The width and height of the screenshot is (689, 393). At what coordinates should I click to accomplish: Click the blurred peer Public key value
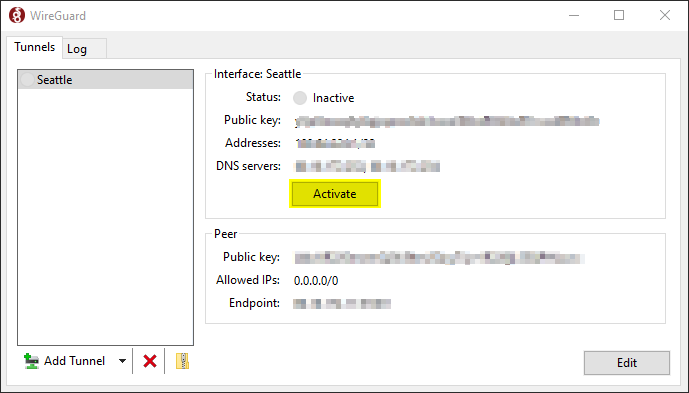[x=439, y=258]
